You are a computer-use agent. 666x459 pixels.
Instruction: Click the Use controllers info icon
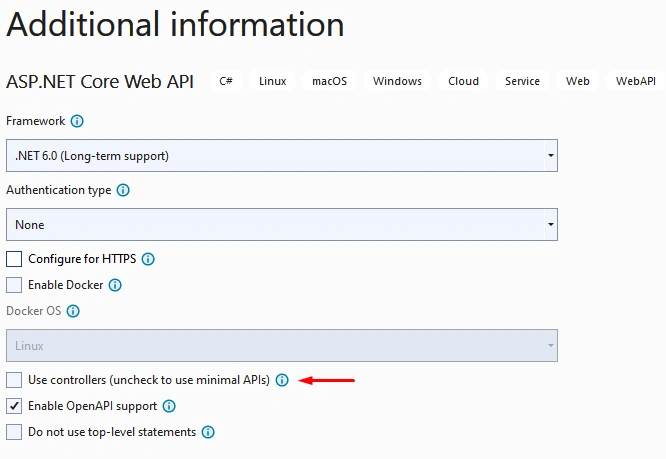(282, 380)
